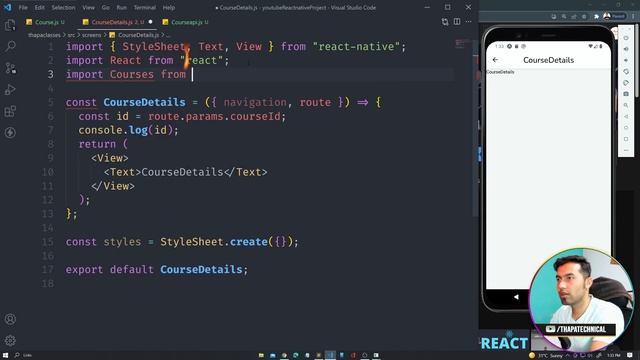Open the View menu
The image size is (640, 360).
click(x=88, y=7)
